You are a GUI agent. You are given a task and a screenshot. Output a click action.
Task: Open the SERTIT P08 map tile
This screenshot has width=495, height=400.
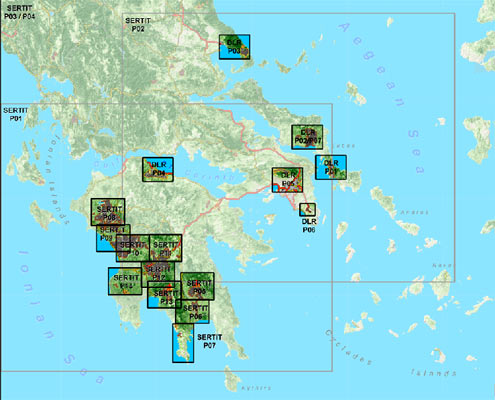pos(108,212)
